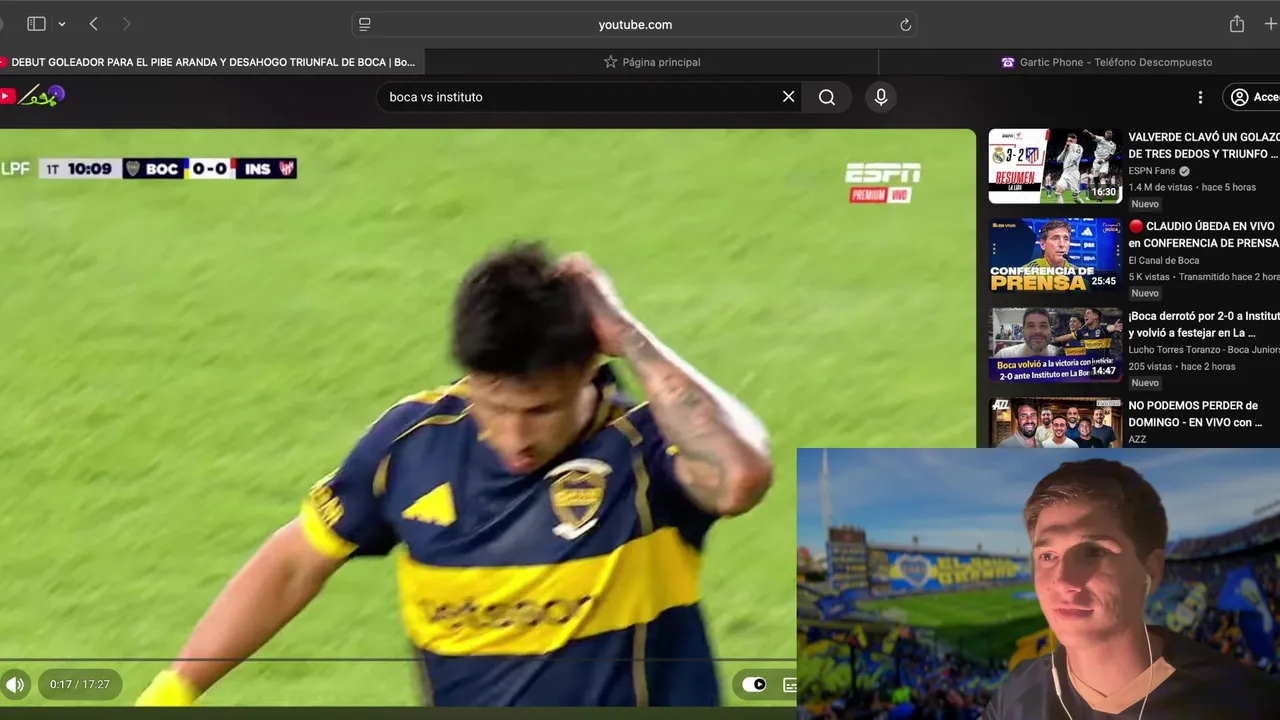1280x720 pixels.
Task: Sign in with the Acceder button
Action: (1252, 97)
